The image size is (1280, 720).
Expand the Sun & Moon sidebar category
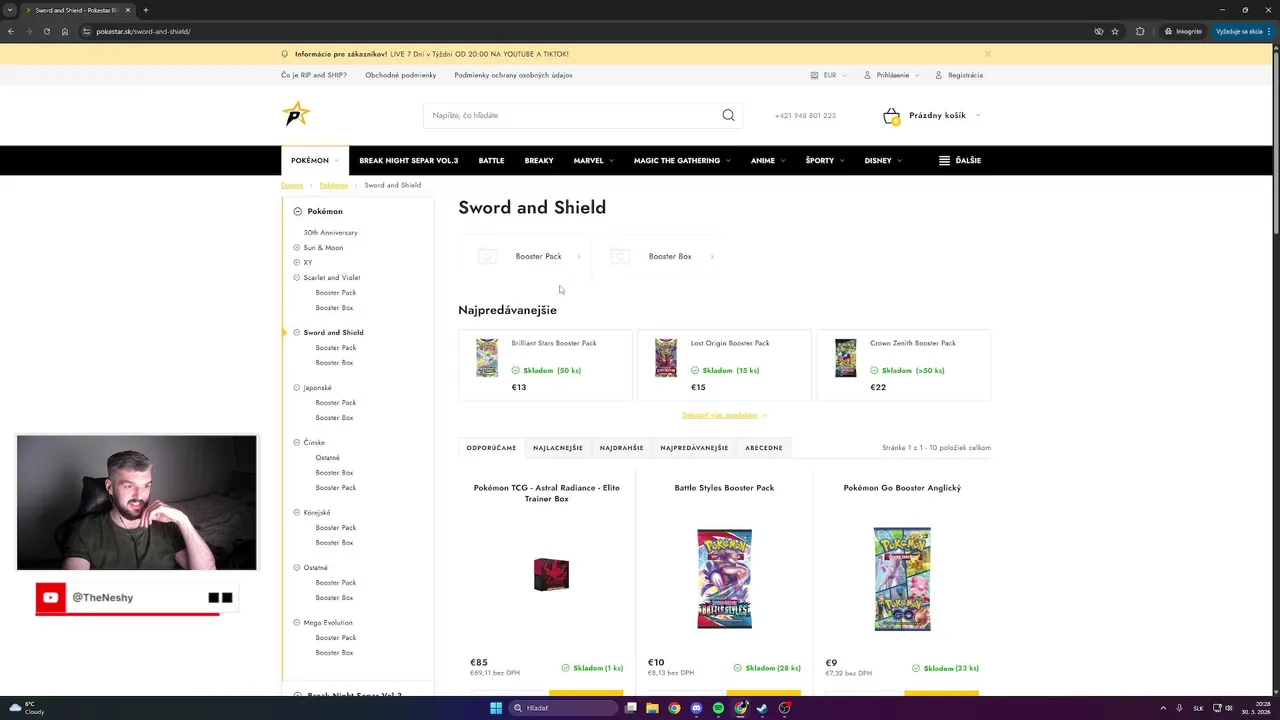(297, 248)
